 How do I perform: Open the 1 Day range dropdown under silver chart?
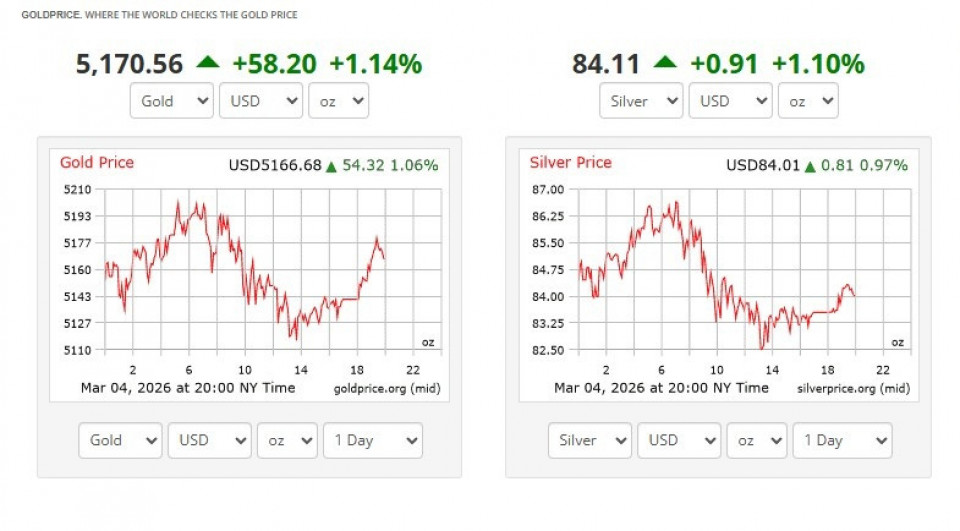pyautogui.click(x=842, y=440)
